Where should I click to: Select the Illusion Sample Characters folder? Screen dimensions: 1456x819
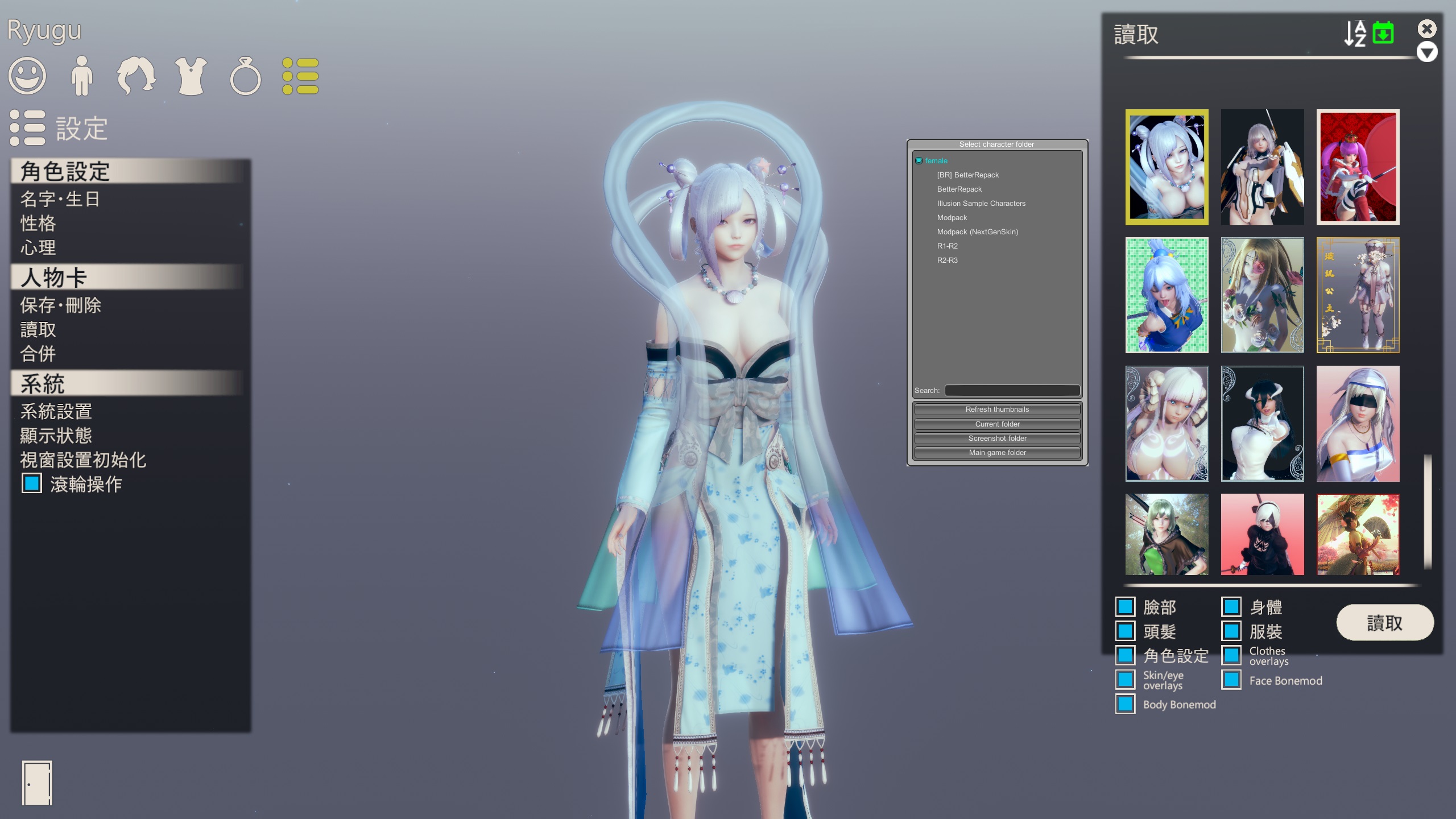[x=981, y=203]
